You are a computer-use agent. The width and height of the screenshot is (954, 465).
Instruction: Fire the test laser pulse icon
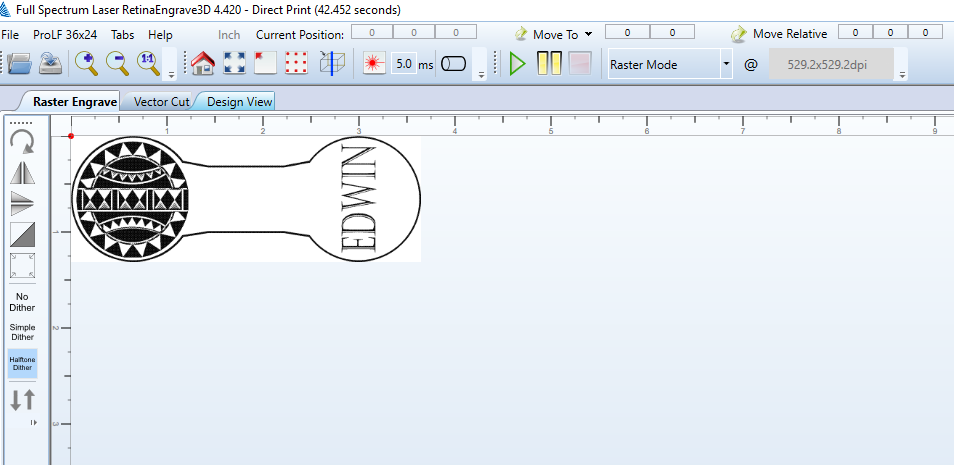pos(374,63)
